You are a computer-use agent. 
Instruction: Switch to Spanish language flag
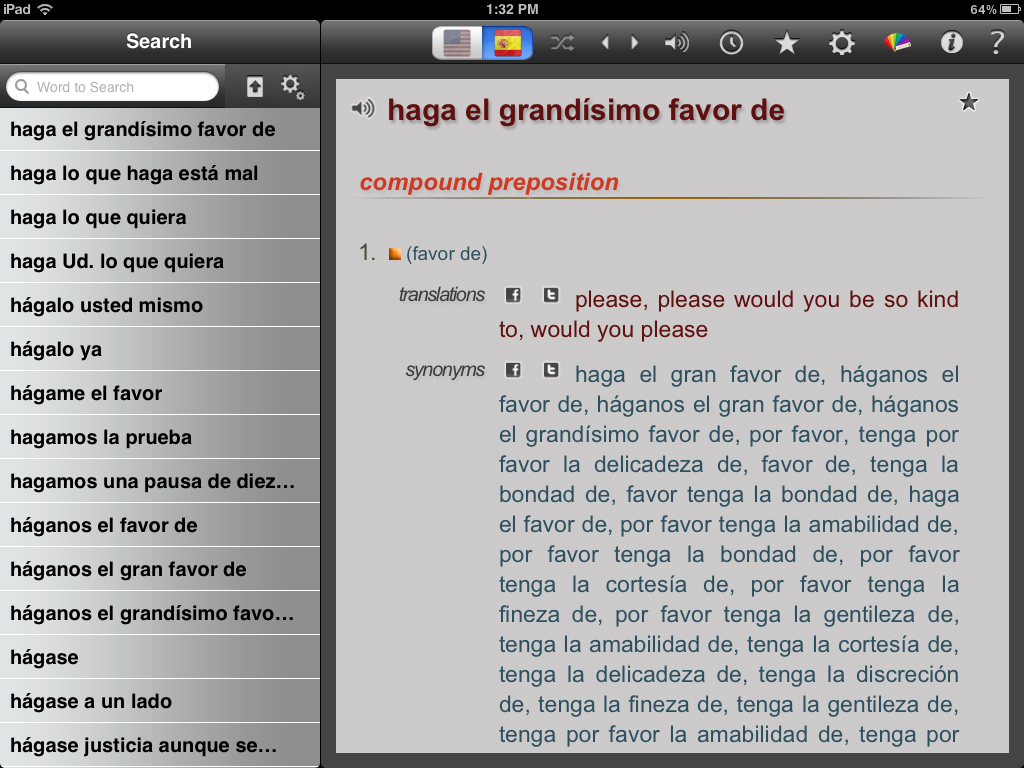[508, 43]
